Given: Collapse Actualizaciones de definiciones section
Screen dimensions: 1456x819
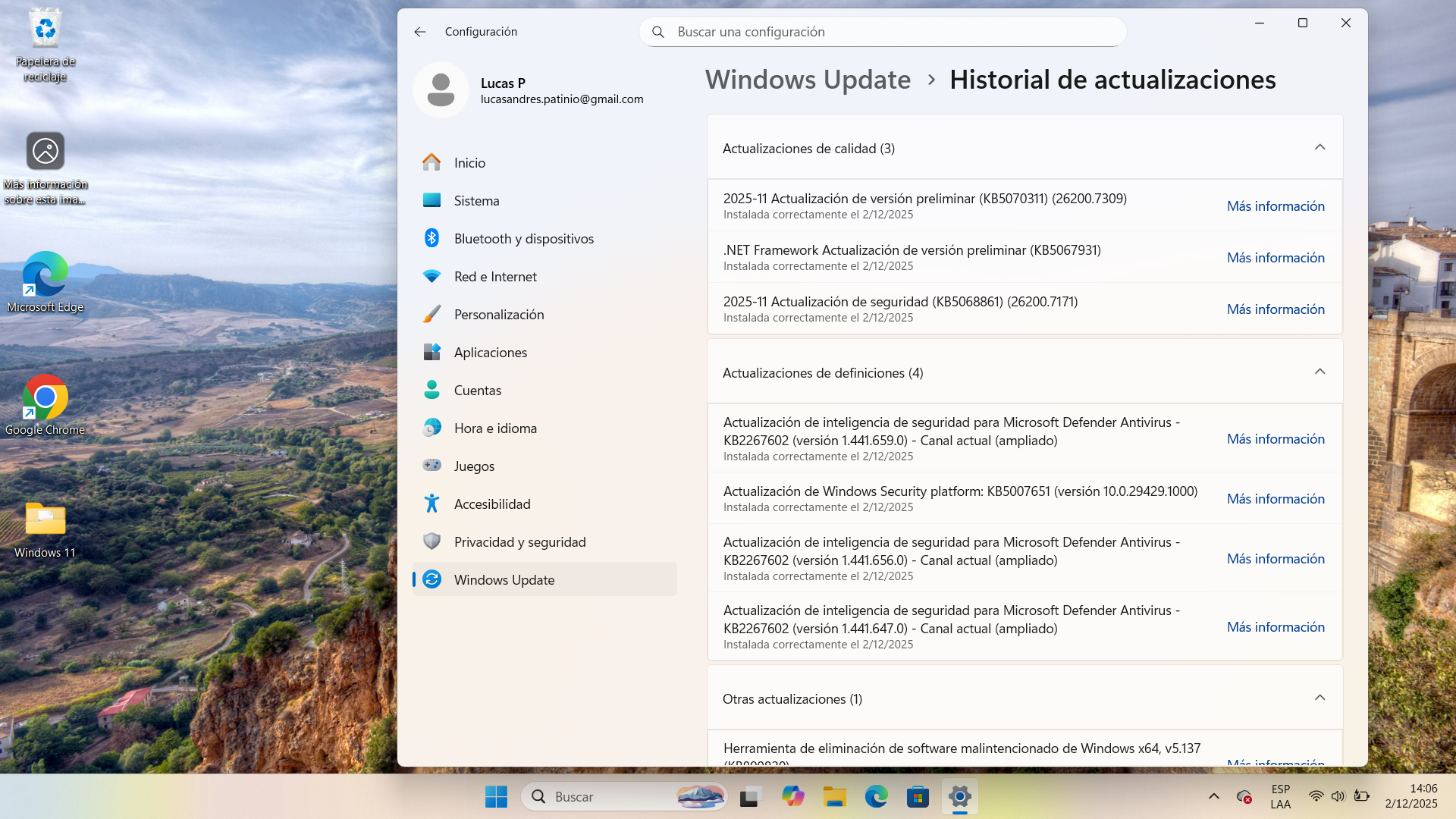Looking at the screenshot, I should pyautogui.click(x=1319, y=372).
